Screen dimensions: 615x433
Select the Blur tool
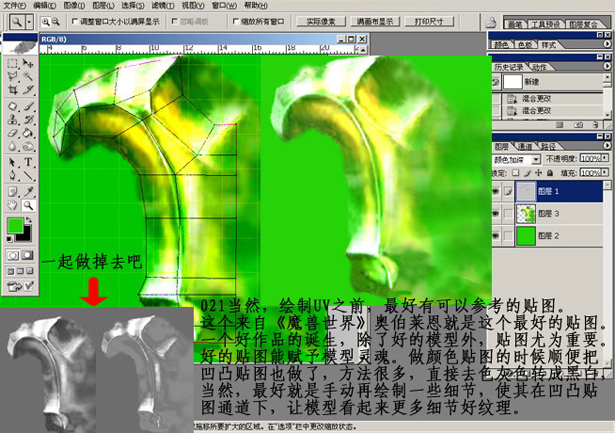(x=13, y=146)
